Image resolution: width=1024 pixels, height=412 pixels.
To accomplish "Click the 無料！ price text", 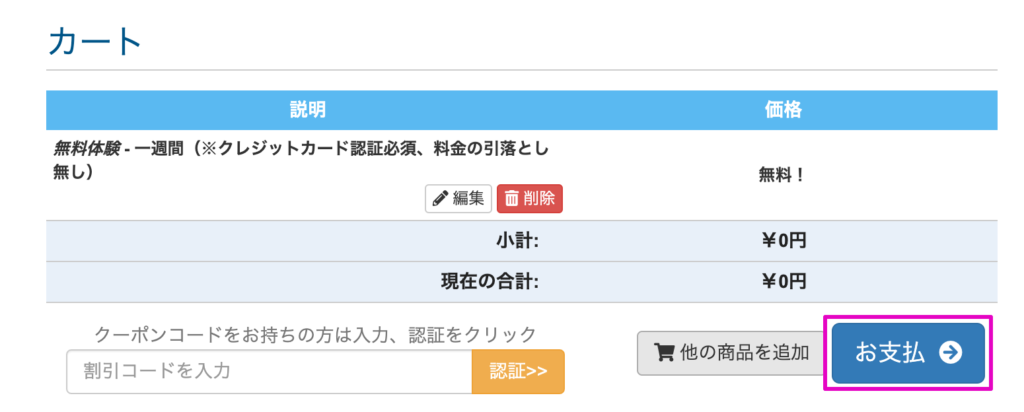I will (x=783, y=174).
